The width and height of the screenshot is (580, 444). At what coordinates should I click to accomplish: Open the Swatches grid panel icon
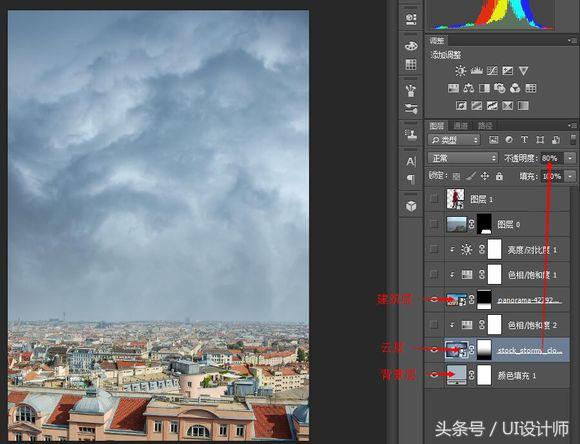411,64
